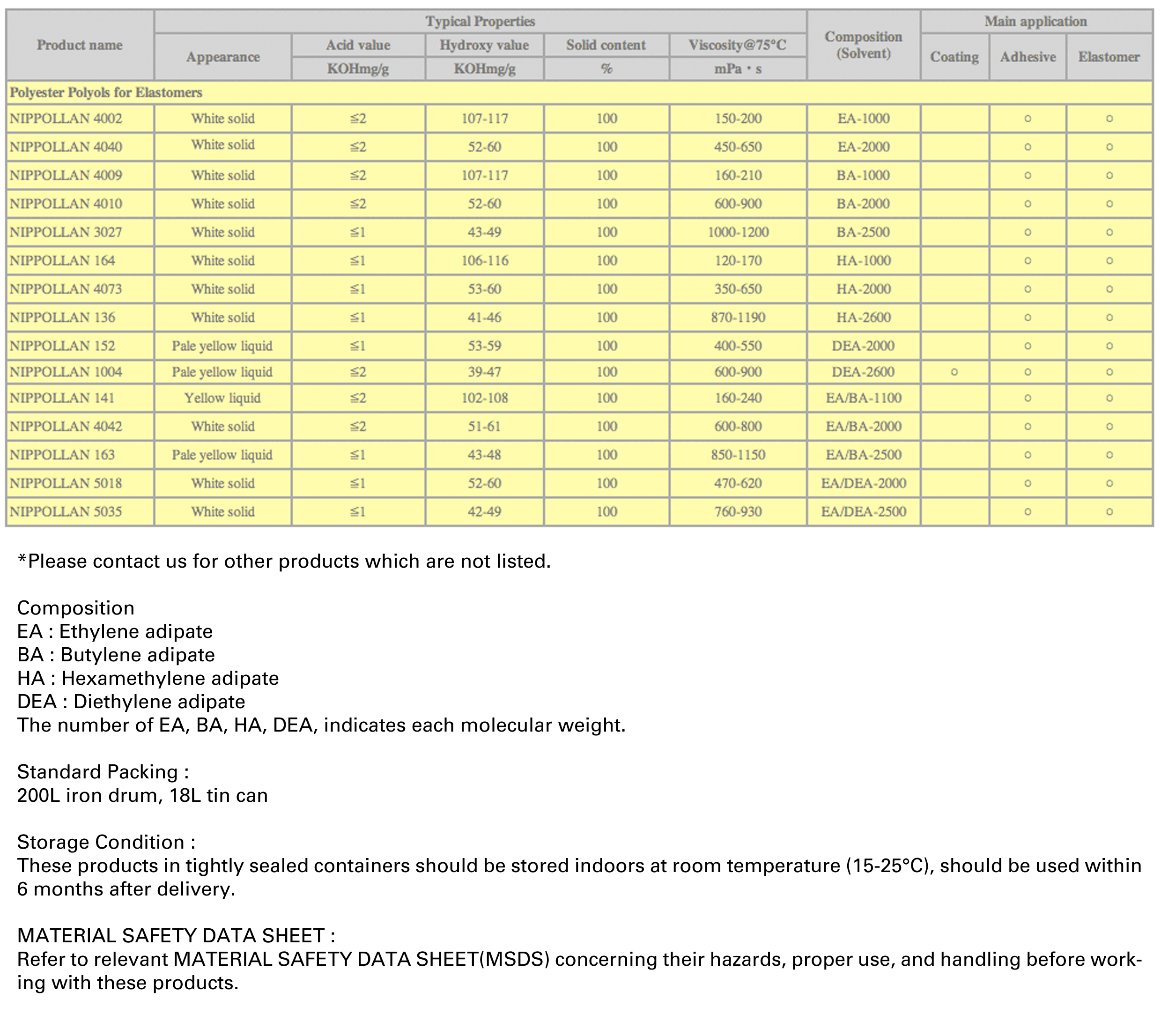Select NIPPOLLAN 4010 product name

(x=66, y=204)
